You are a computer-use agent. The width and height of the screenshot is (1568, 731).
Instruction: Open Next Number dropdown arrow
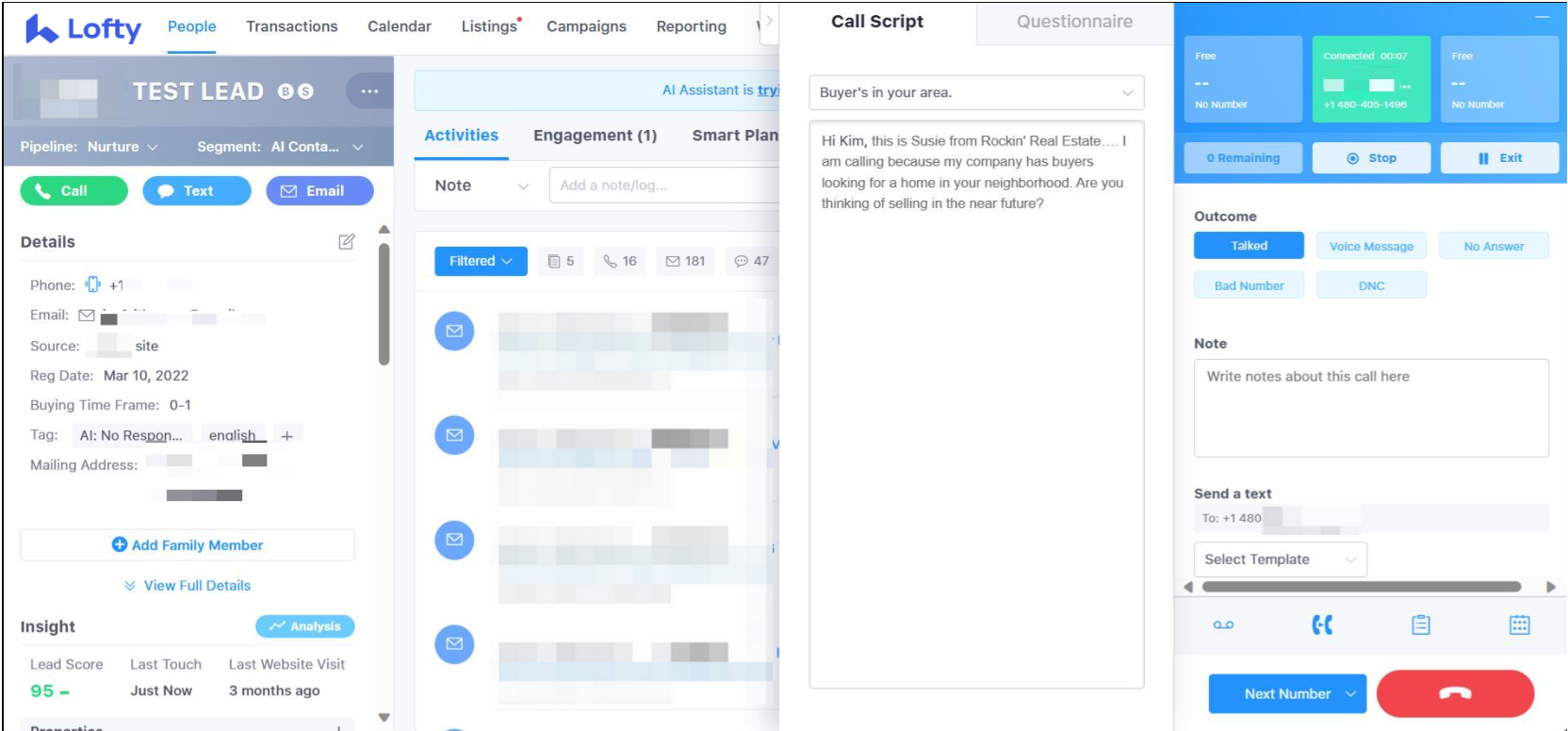tap(1351, 694)
